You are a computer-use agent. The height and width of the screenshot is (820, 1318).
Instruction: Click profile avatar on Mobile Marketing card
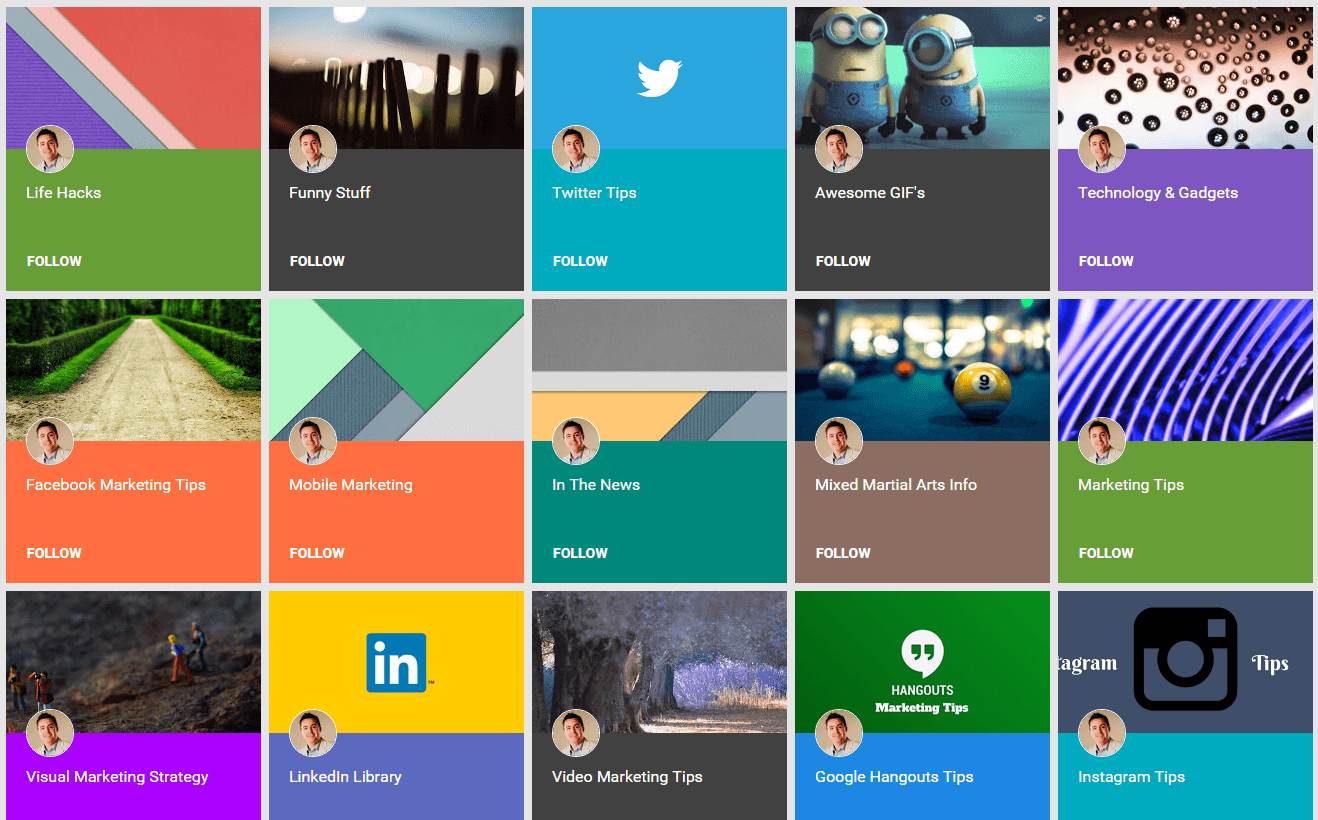point(313,441)
